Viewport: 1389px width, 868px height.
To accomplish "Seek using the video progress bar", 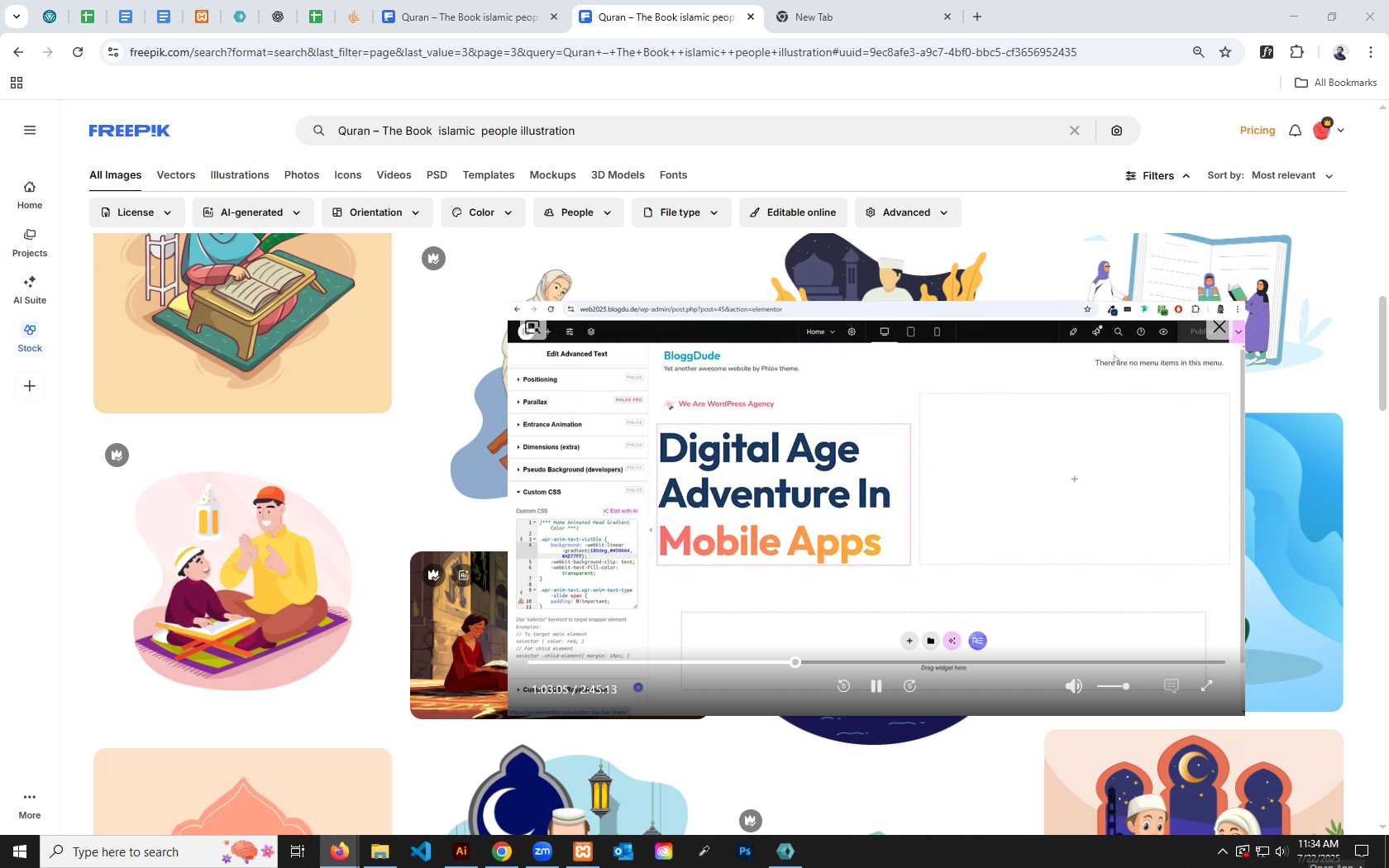I will pos(876,662).
